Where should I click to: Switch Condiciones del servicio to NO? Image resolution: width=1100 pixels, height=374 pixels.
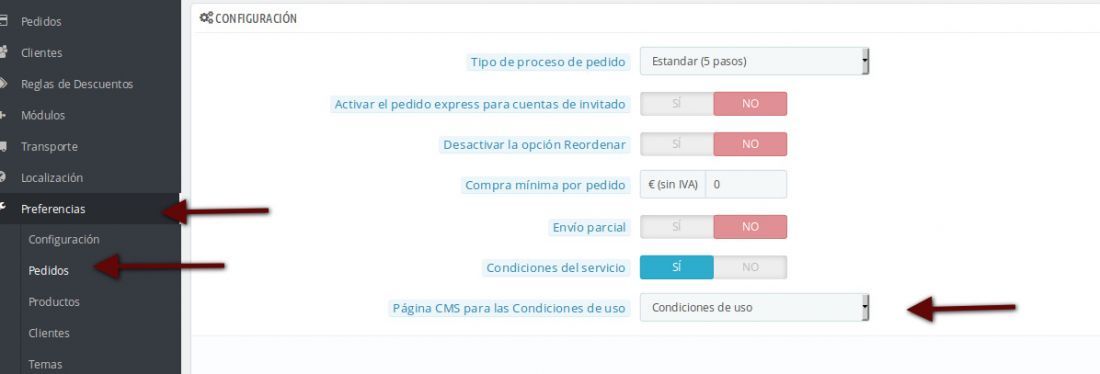click(x=750, y=267)
